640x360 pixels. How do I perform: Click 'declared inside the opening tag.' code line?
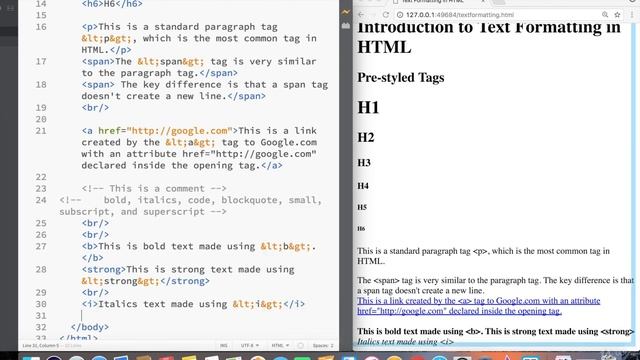(x=171, y=166)
